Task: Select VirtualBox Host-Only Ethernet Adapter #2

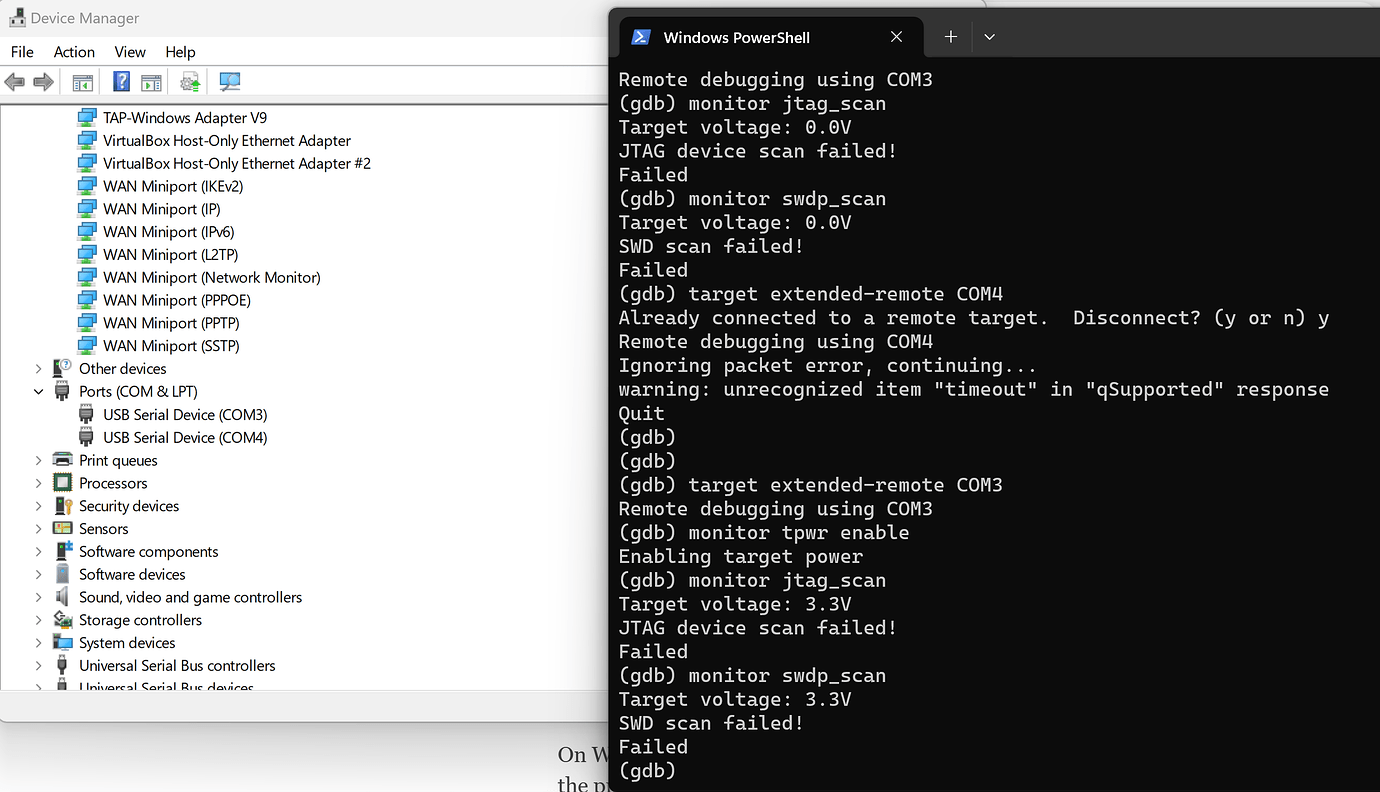Action: (x=236, y=164)
